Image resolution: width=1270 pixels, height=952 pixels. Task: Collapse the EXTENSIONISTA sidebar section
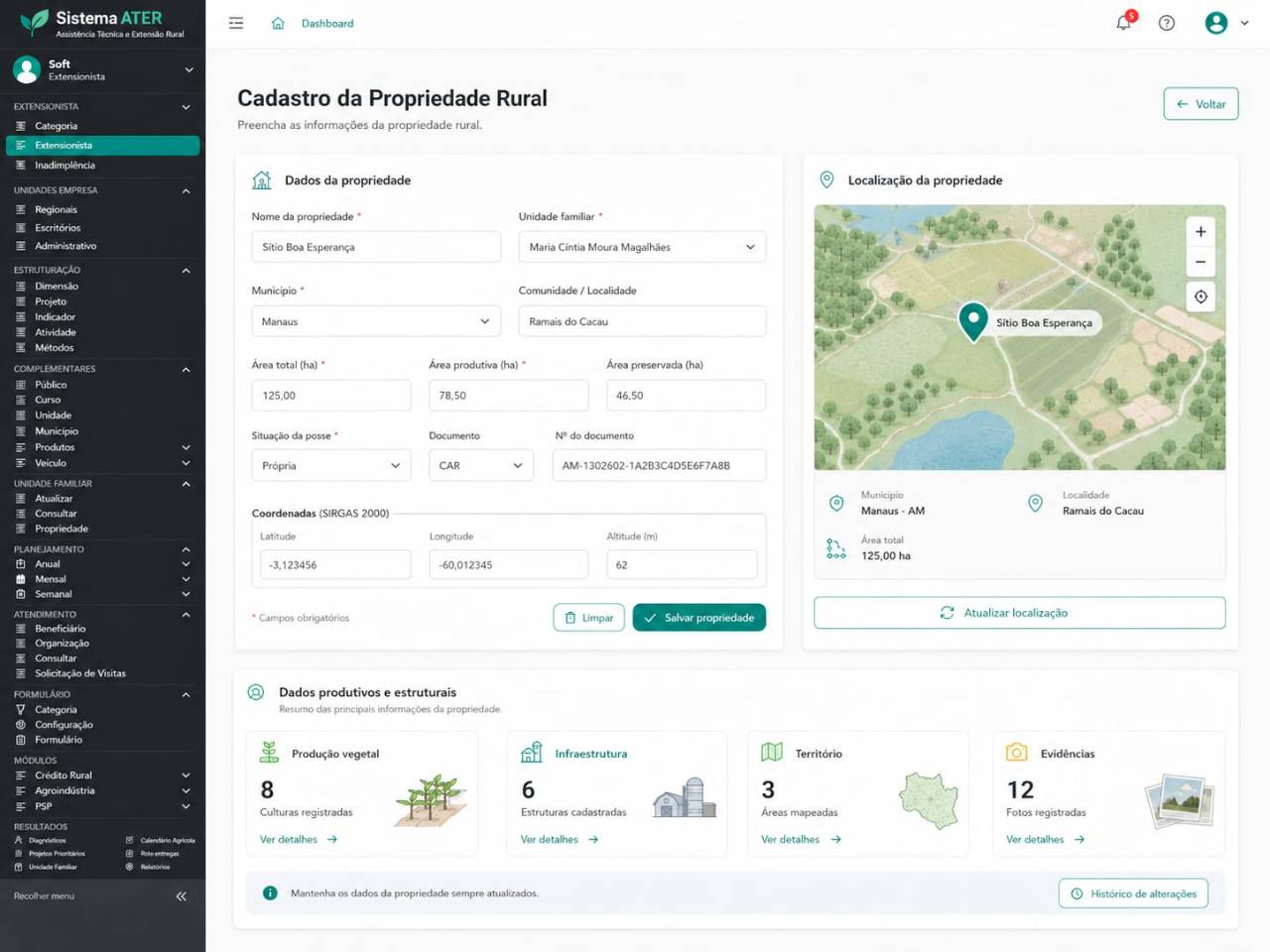point(186,107)
